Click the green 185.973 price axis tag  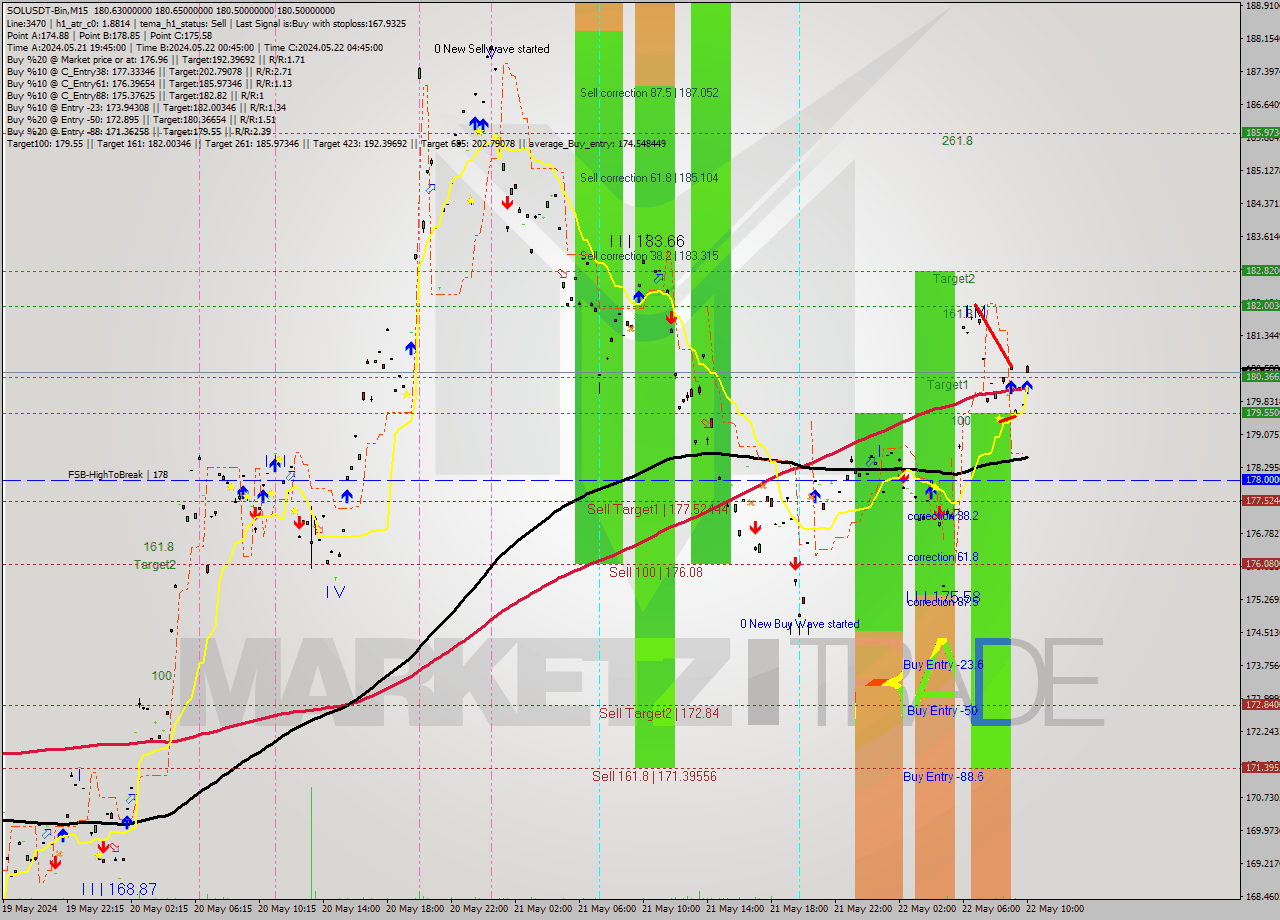(x=1259, y=132)
